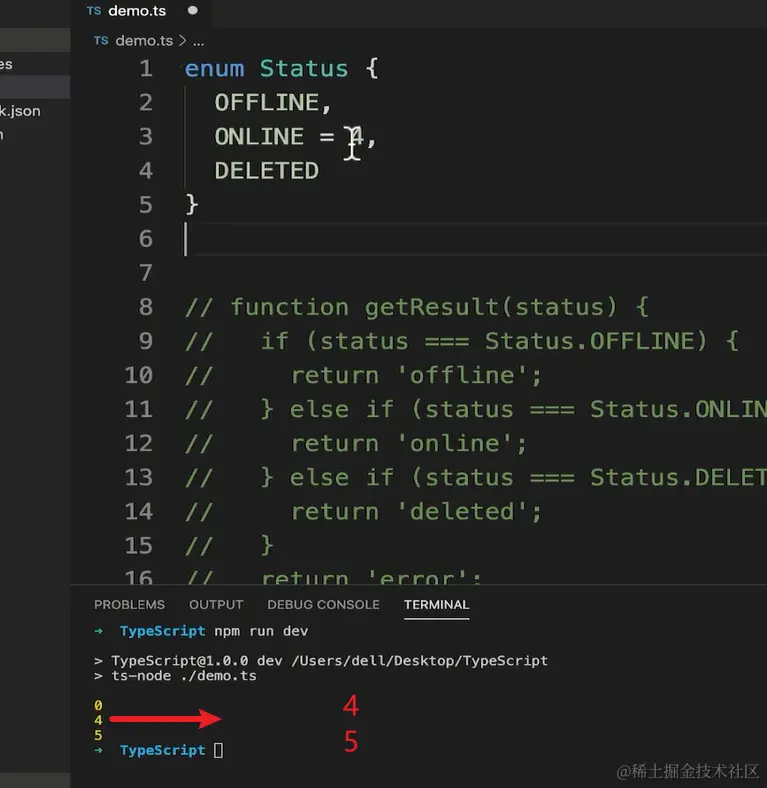Image resolution: width=767 pixels, height=788 pixels.
Task: Click line number 1 in the gutter
Action: [146, 69]
